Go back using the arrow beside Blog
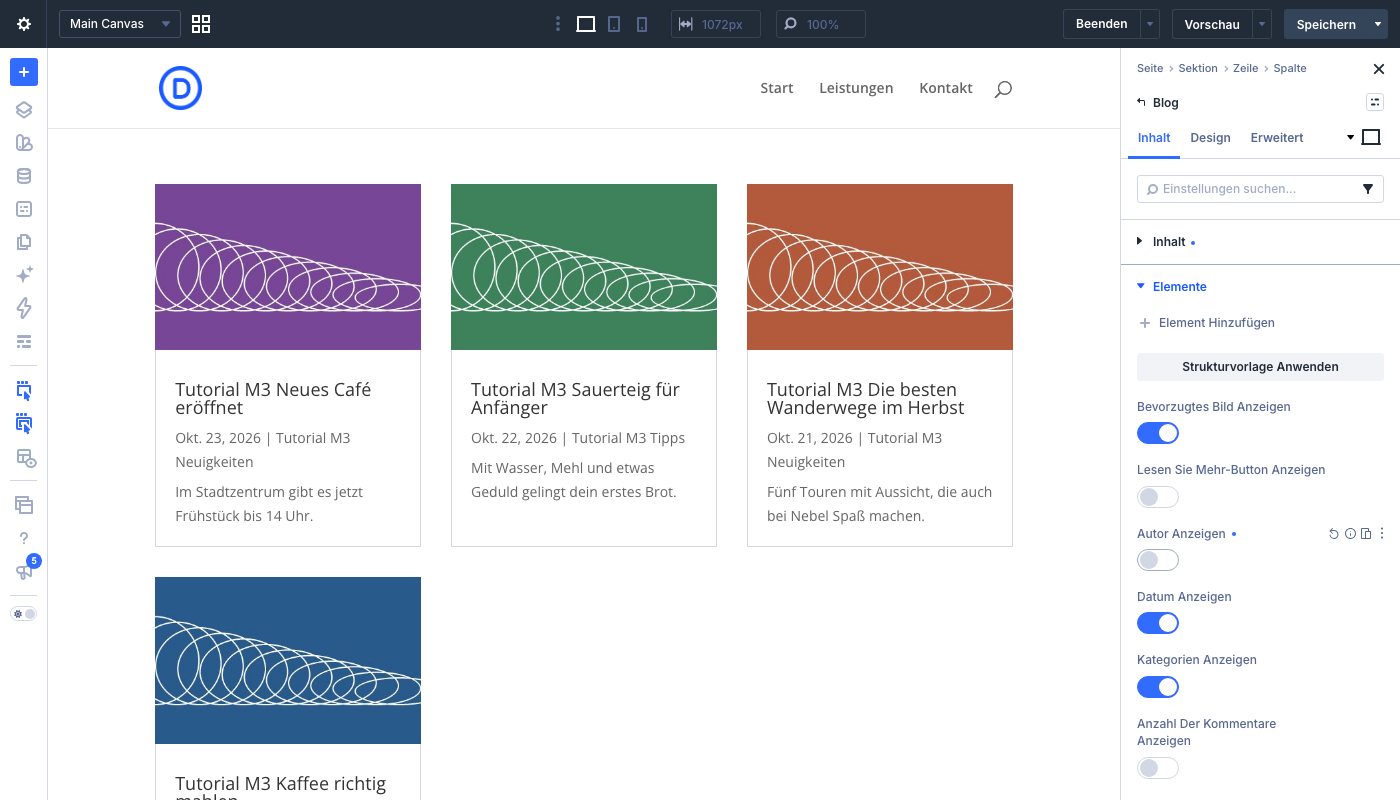 (x=1142, y=102)
